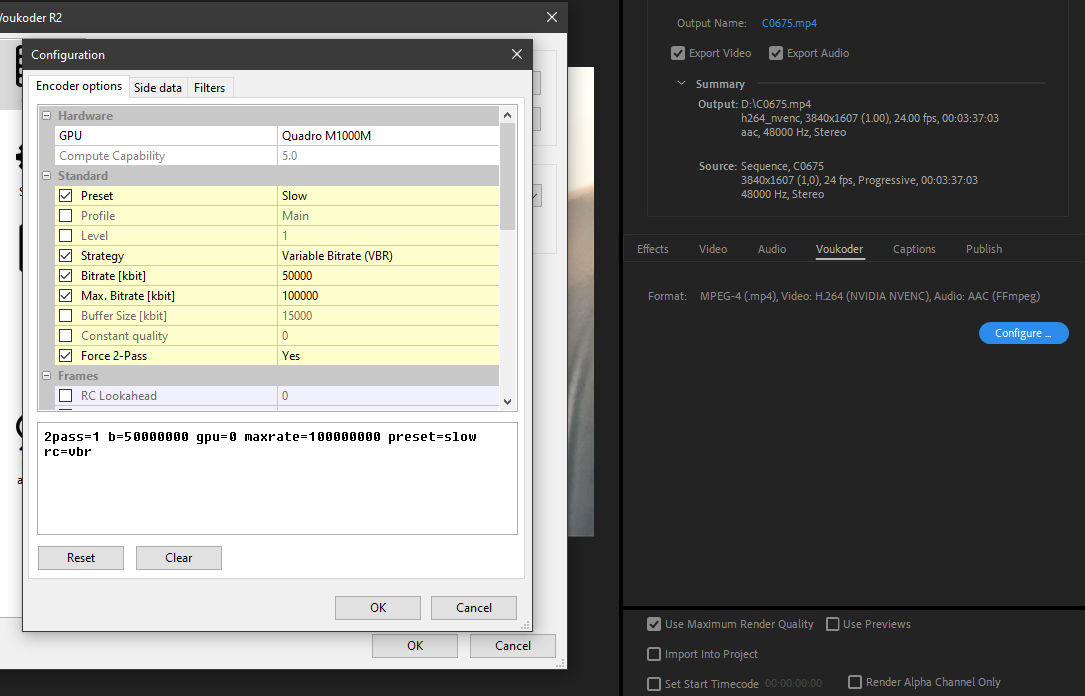Toggle Use Maximum Render Quality
Screen dimensions: 1085x696
tap(653, 624)
